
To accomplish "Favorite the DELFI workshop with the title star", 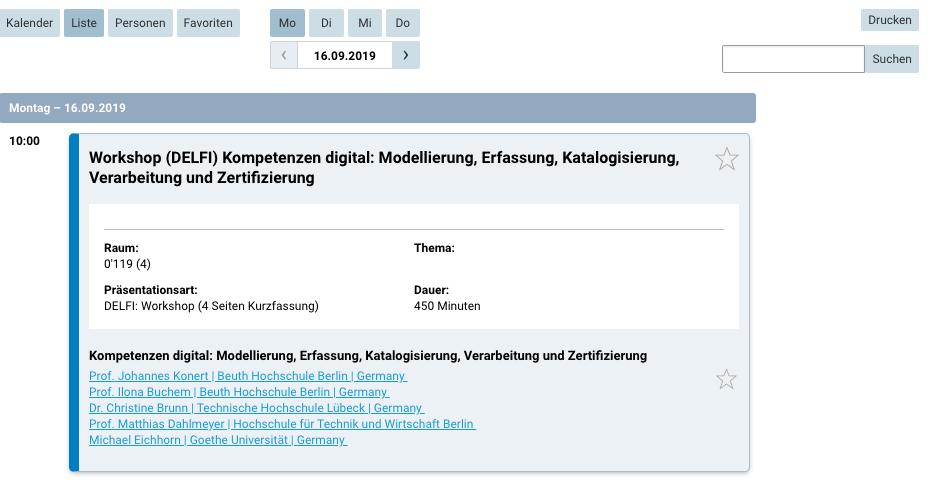I will [x=726, y=159].
